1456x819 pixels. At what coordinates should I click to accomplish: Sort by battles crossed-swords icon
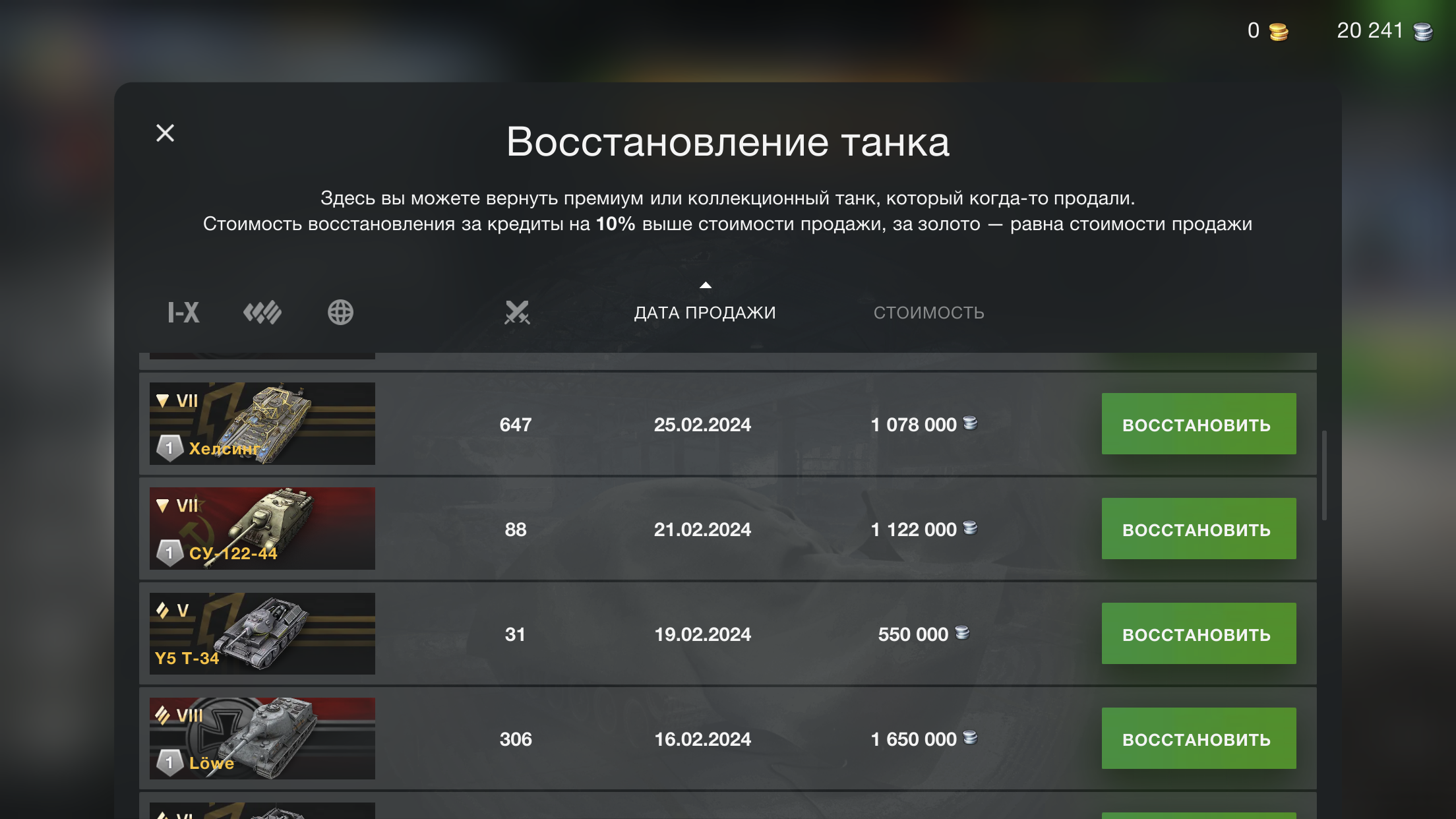pos(517,313)
